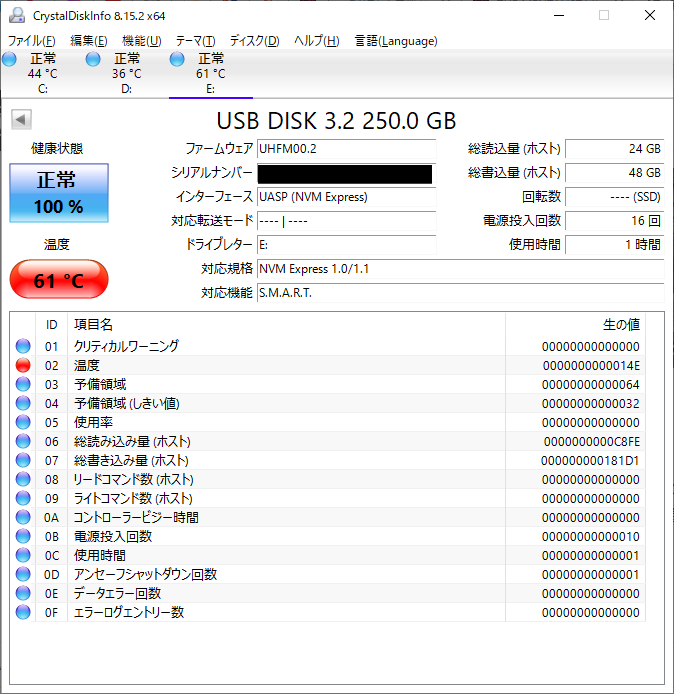The width and height of the screenshot is (674, 694).
Task: Click the 項目名 column header
Action: click(x=286, y=325)
